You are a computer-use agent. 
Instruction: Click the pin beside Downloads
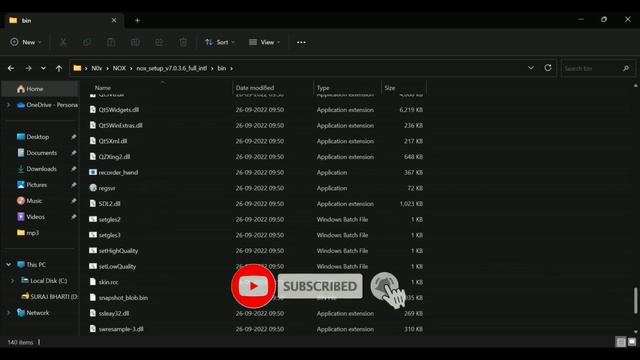(x=73, y=169)
